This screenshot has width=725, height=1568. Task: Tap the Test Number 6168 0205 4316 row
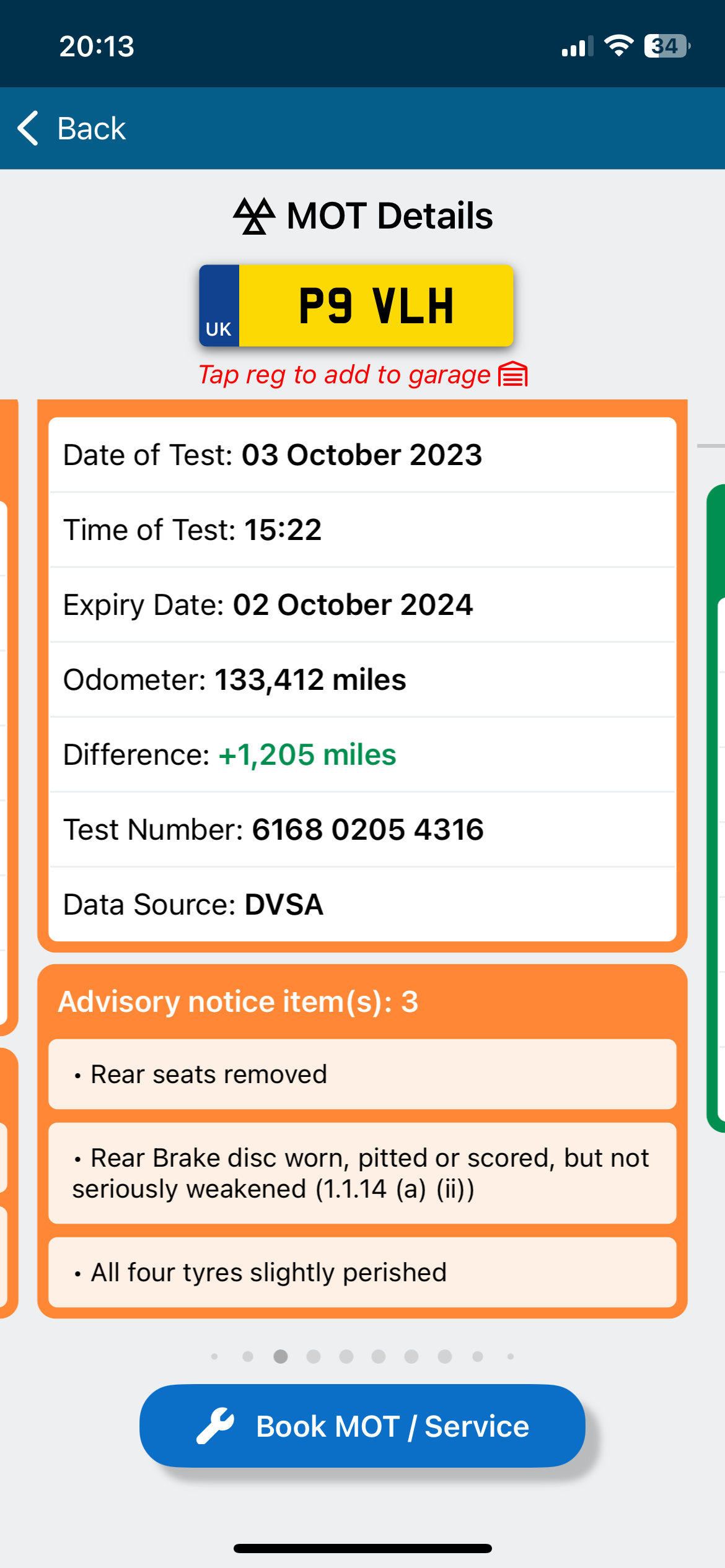362,829
